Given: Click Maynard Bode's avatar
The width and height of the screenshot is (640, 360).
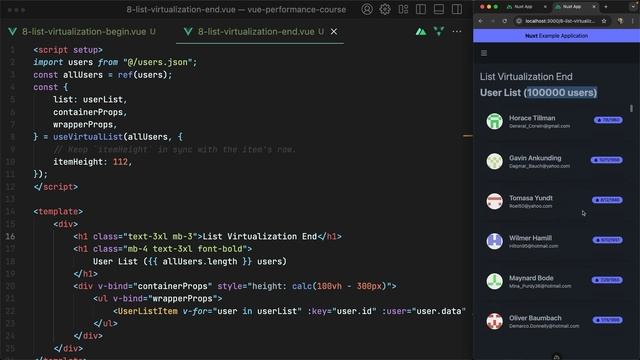Looking at the screenshot, I should (494, 281).
